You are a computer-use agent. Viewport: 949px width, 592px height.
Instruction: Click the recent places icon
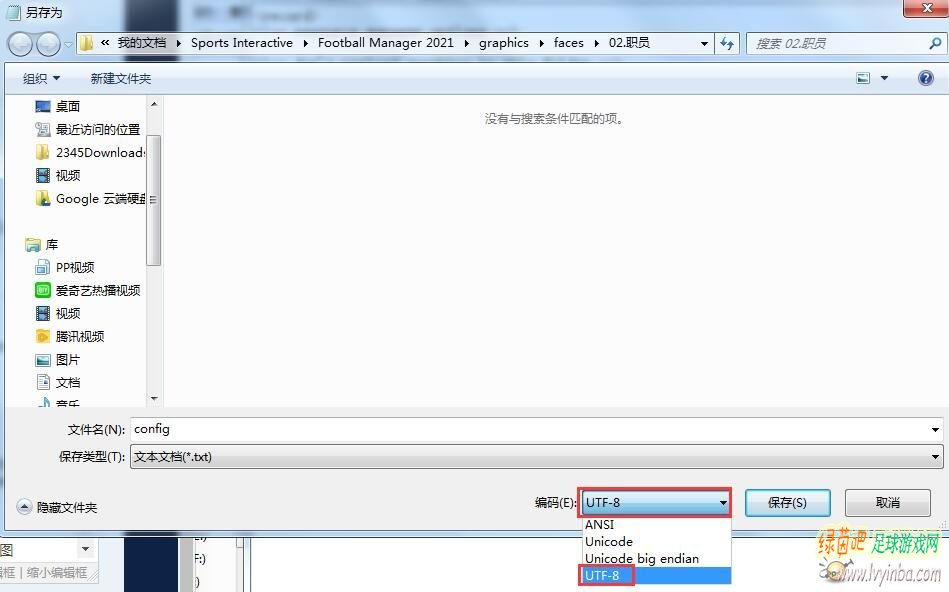(43, 130)
